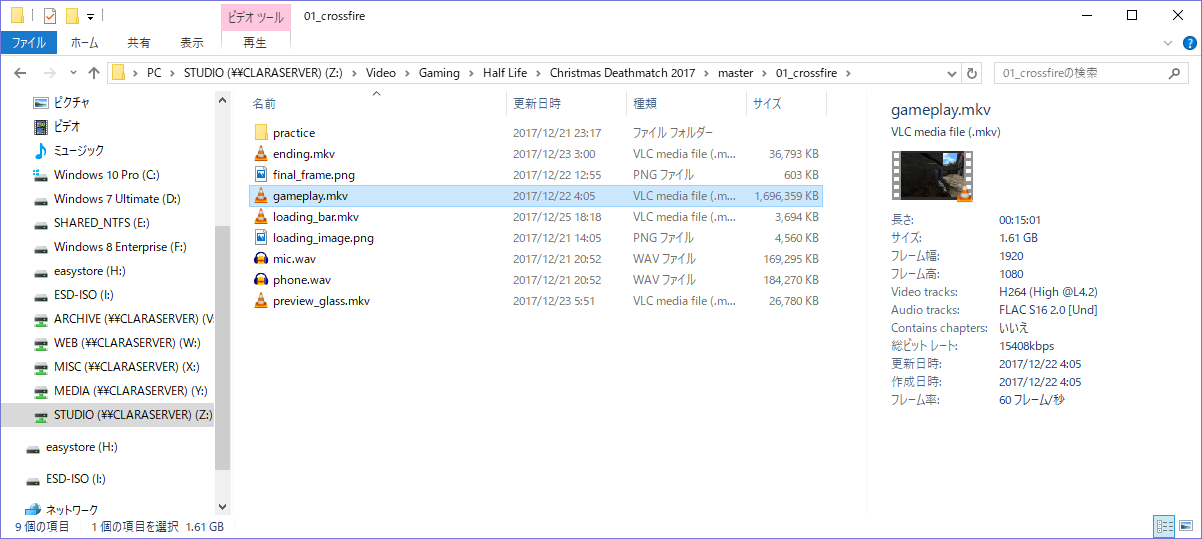
Task: Switch to large icons view in status bar
Action: tap(1185, 526)
